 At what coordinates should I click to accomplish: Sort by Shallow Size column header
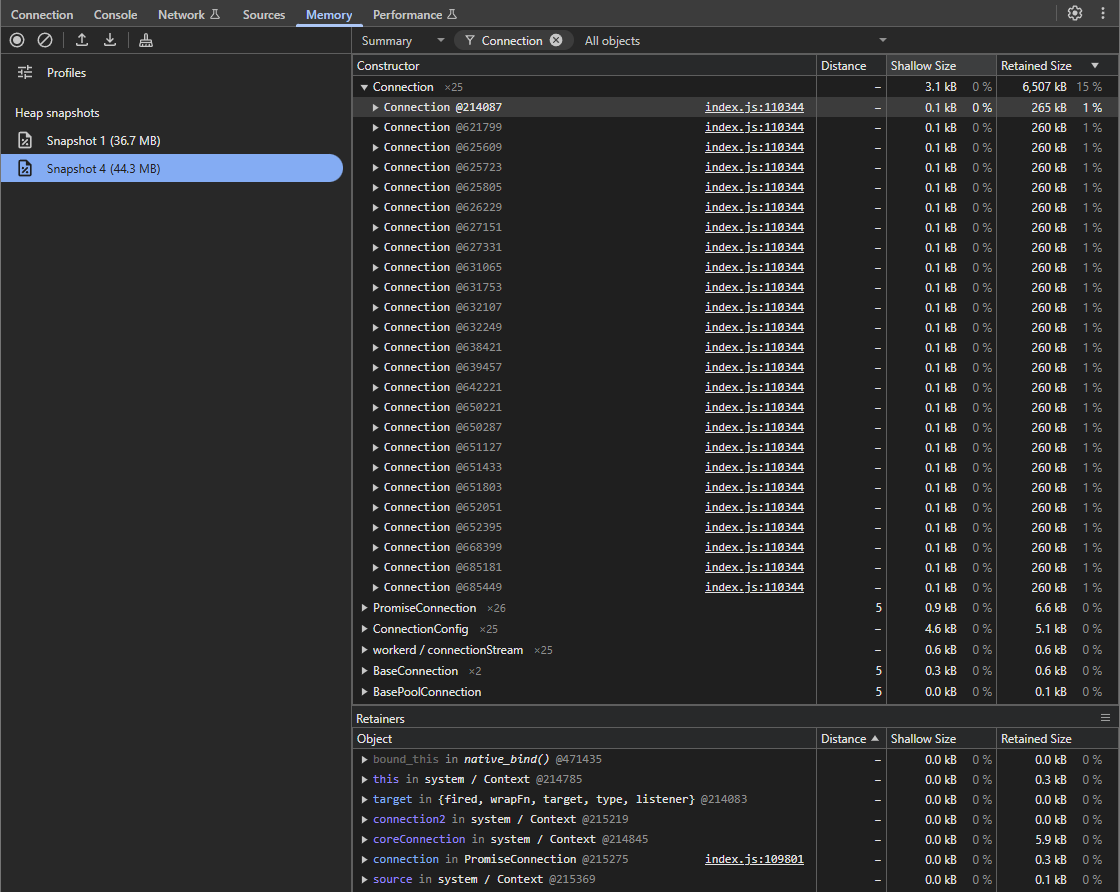(x=923, y=65)
